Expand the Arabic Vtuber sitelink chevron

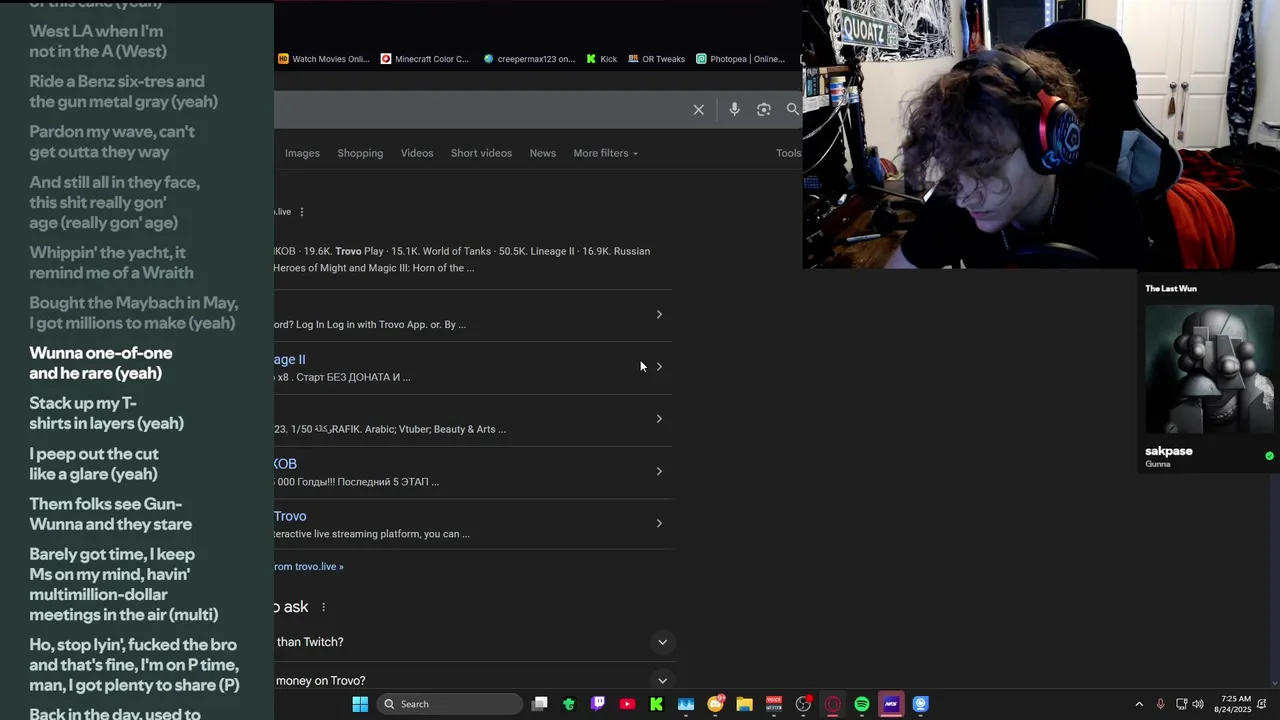tap(659, 419)
